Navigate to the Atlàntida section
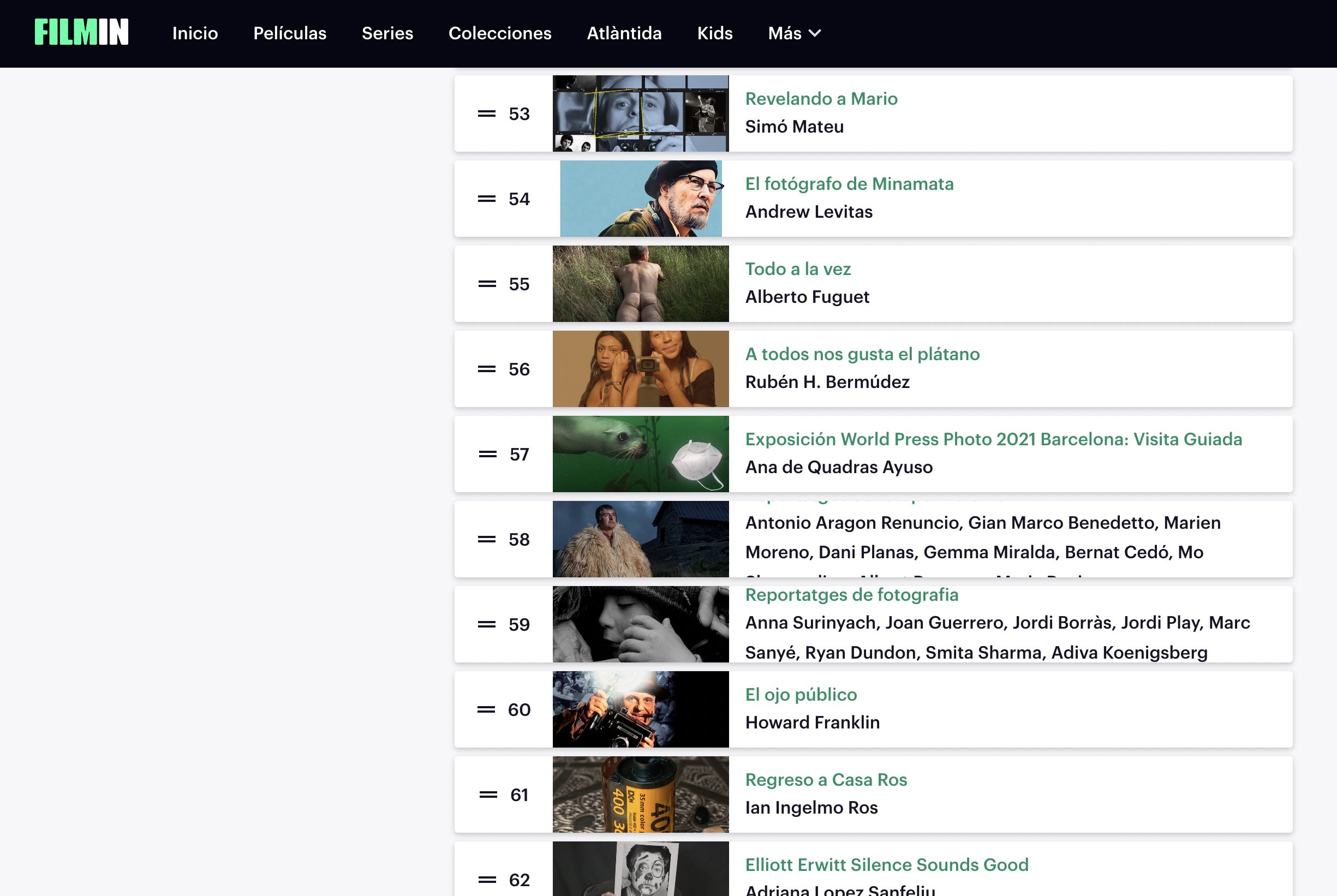 [624, 33]
